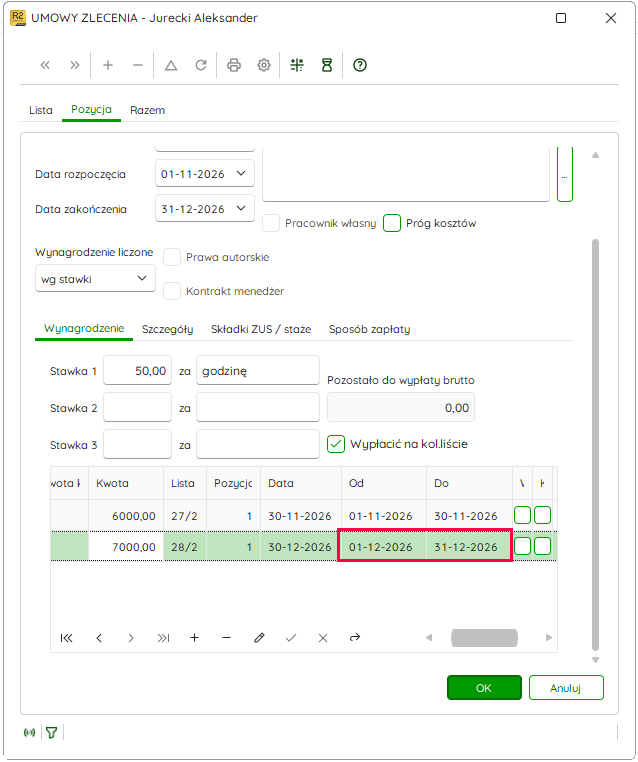The width and height of the screenshot is (638, 762).
Task: Cancel row edit with X icon
Action: pos(323,638)
